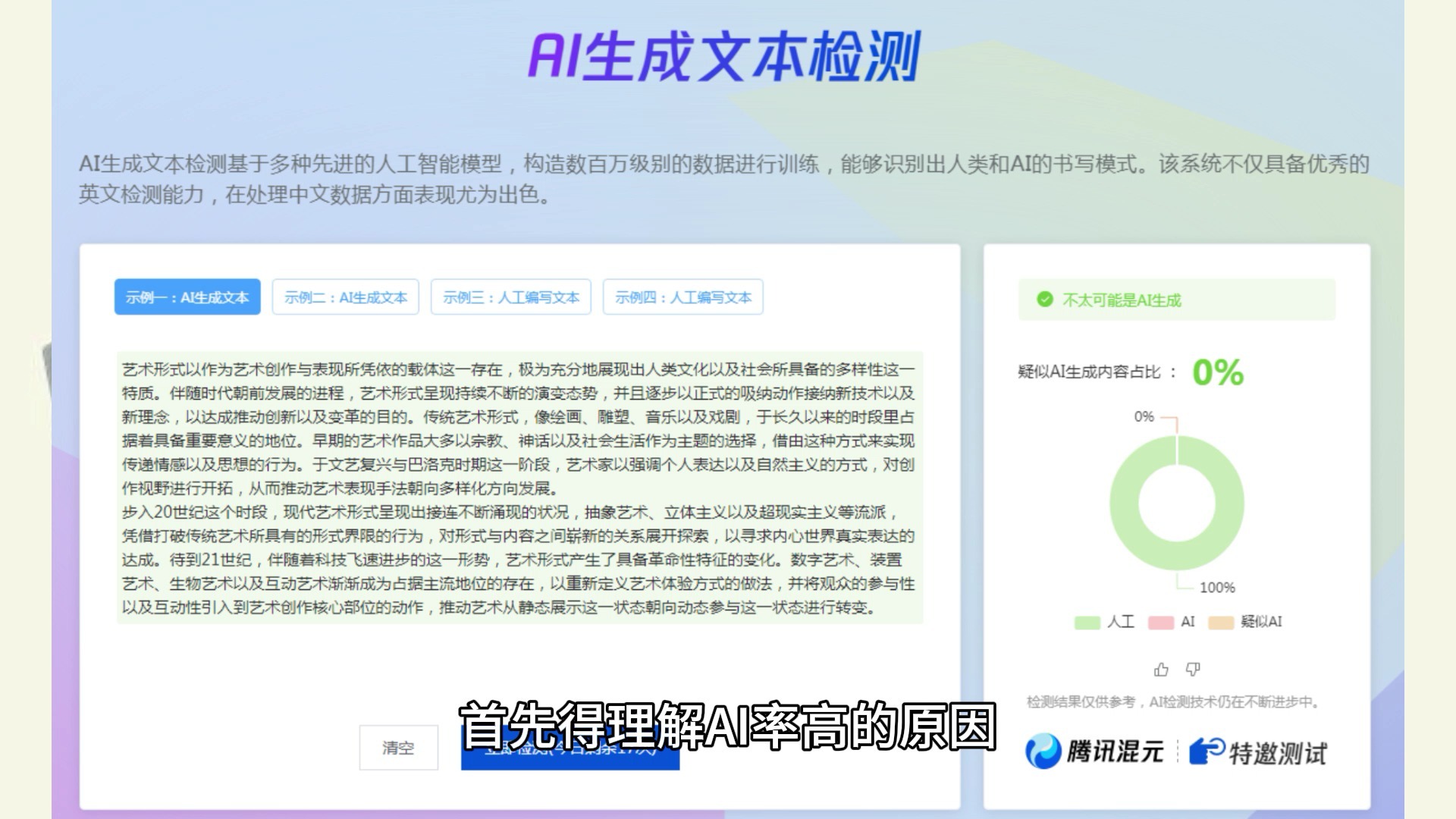Viewport: 1456px width, 819px height.
Task: Click the red AI legend marker
Action: point(1160,622)
